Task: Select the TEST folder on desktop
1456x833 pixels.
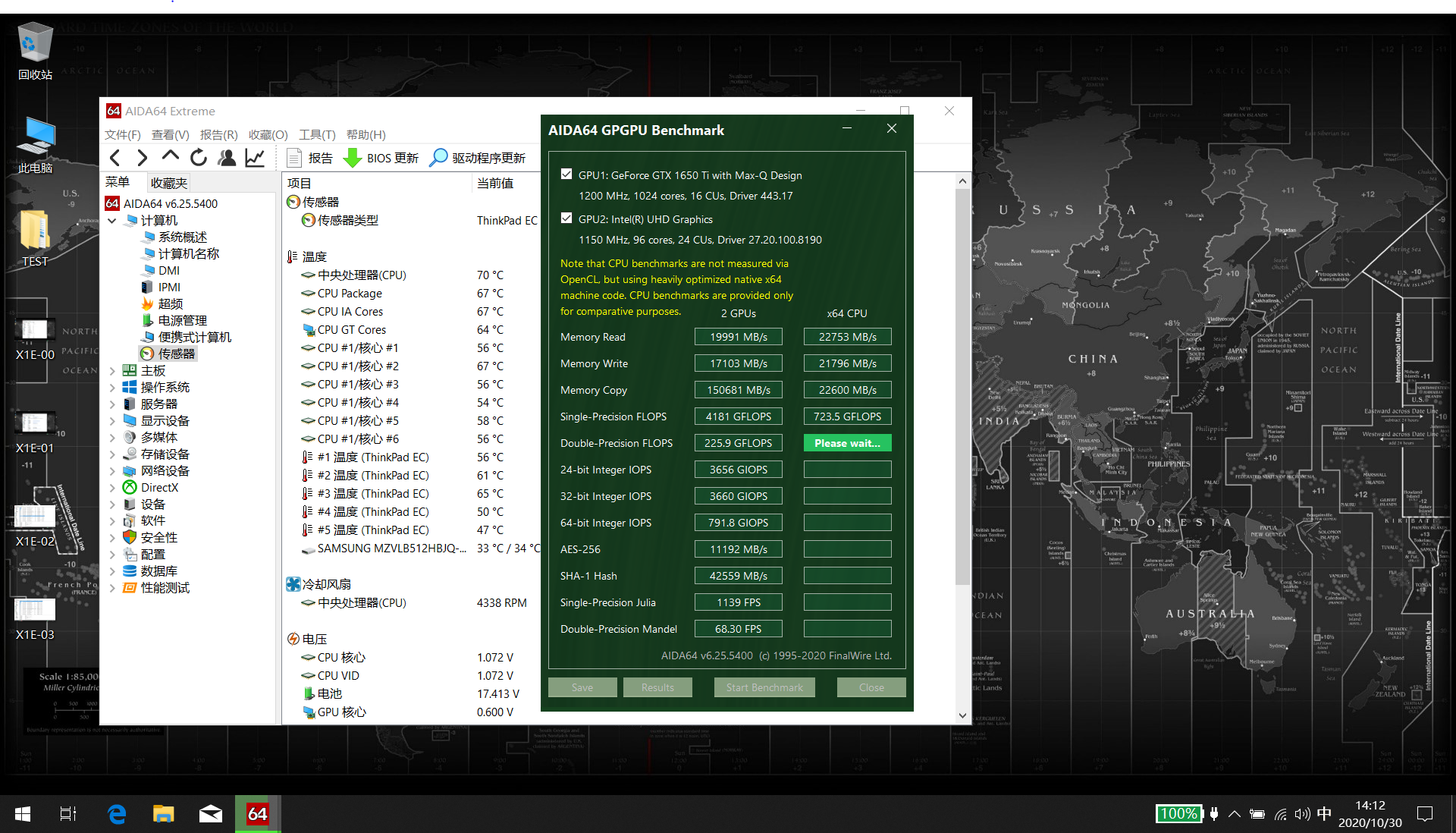Action: coord(35,239)
